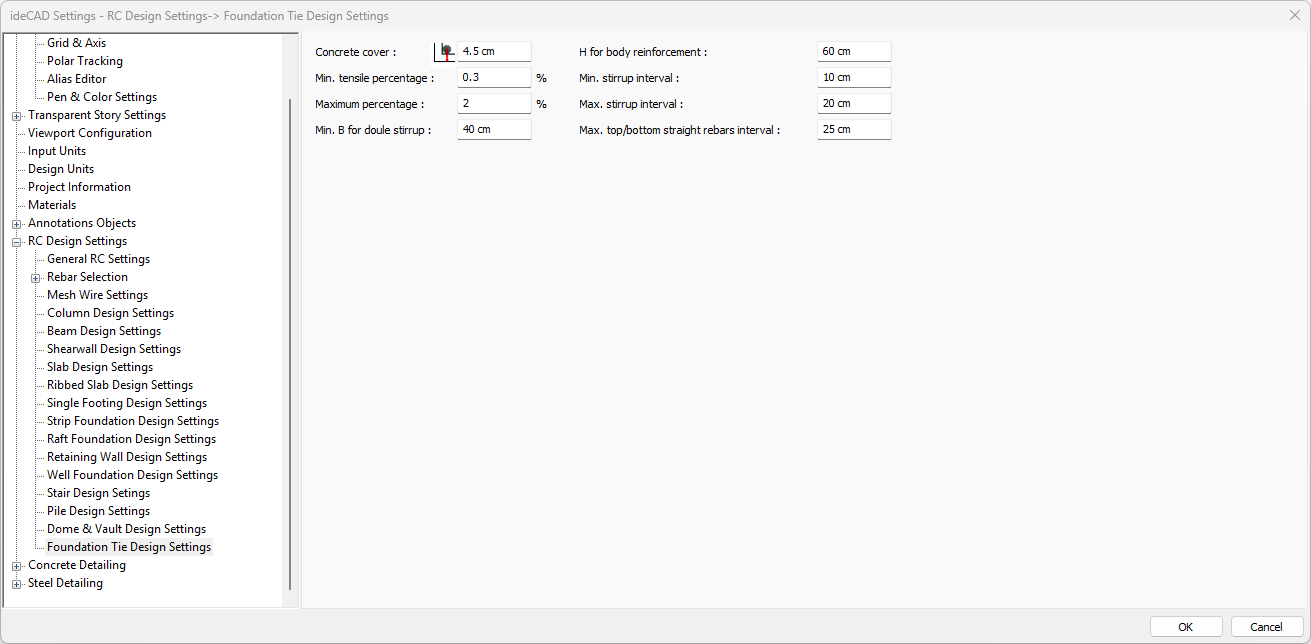Image resolution: width=1311 pixels, height=644 pixels.
Task: Expand the Transparent Story Settings node
Action: click(16, 115)
